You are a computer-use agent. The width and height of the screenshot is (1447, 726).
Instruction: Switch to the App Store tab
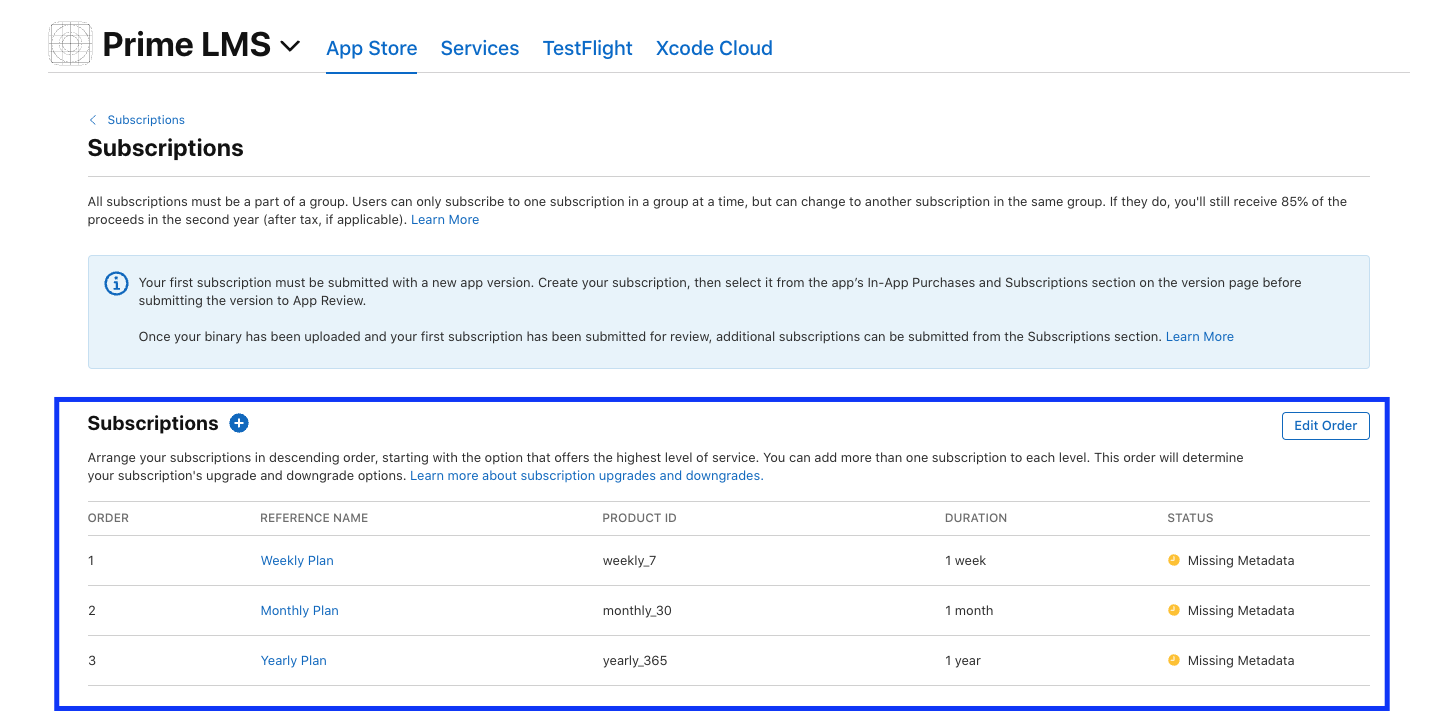click(371, 48)
